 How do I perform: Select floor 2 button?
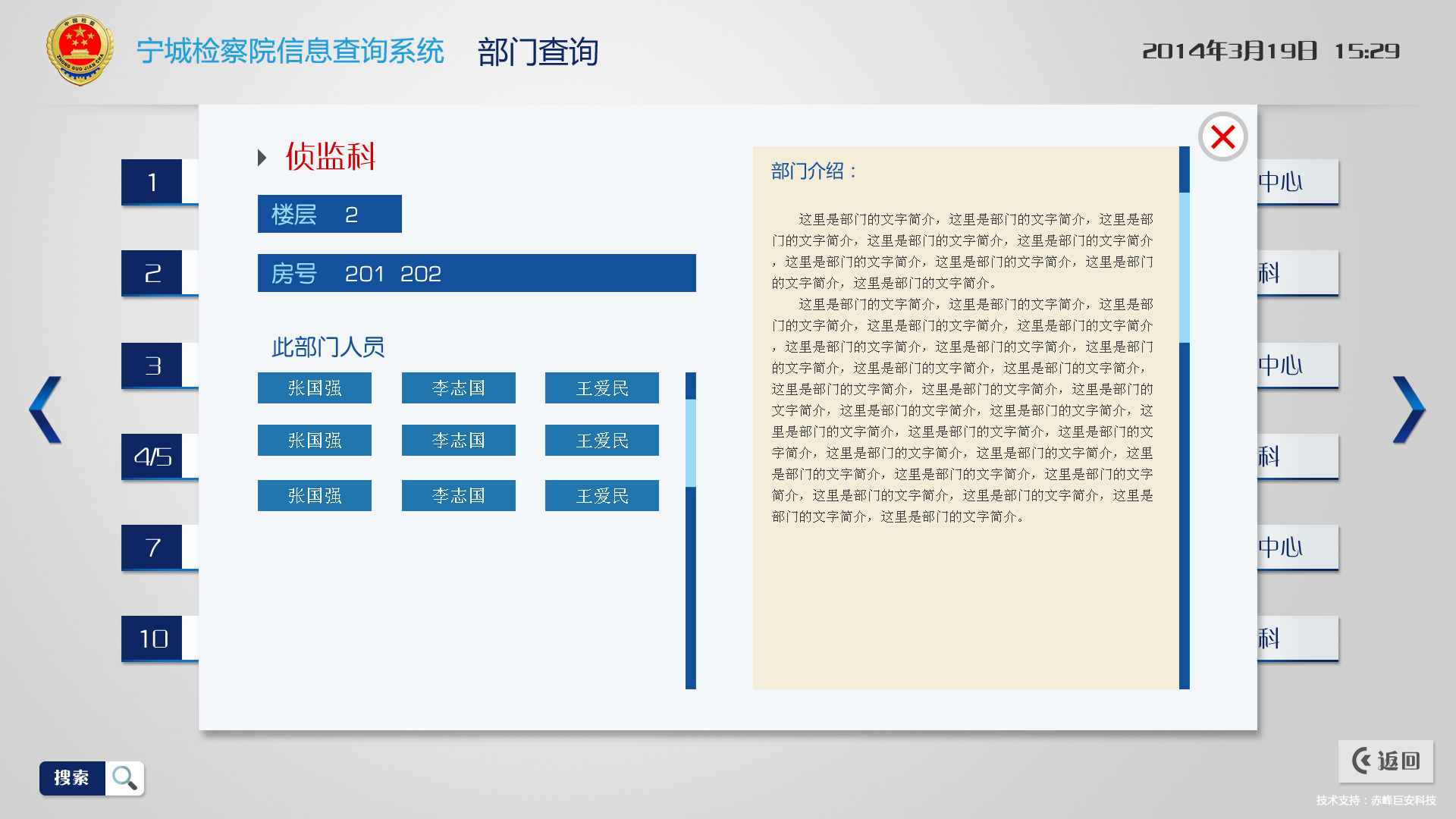pyautogui.click(x=152, y=273)
